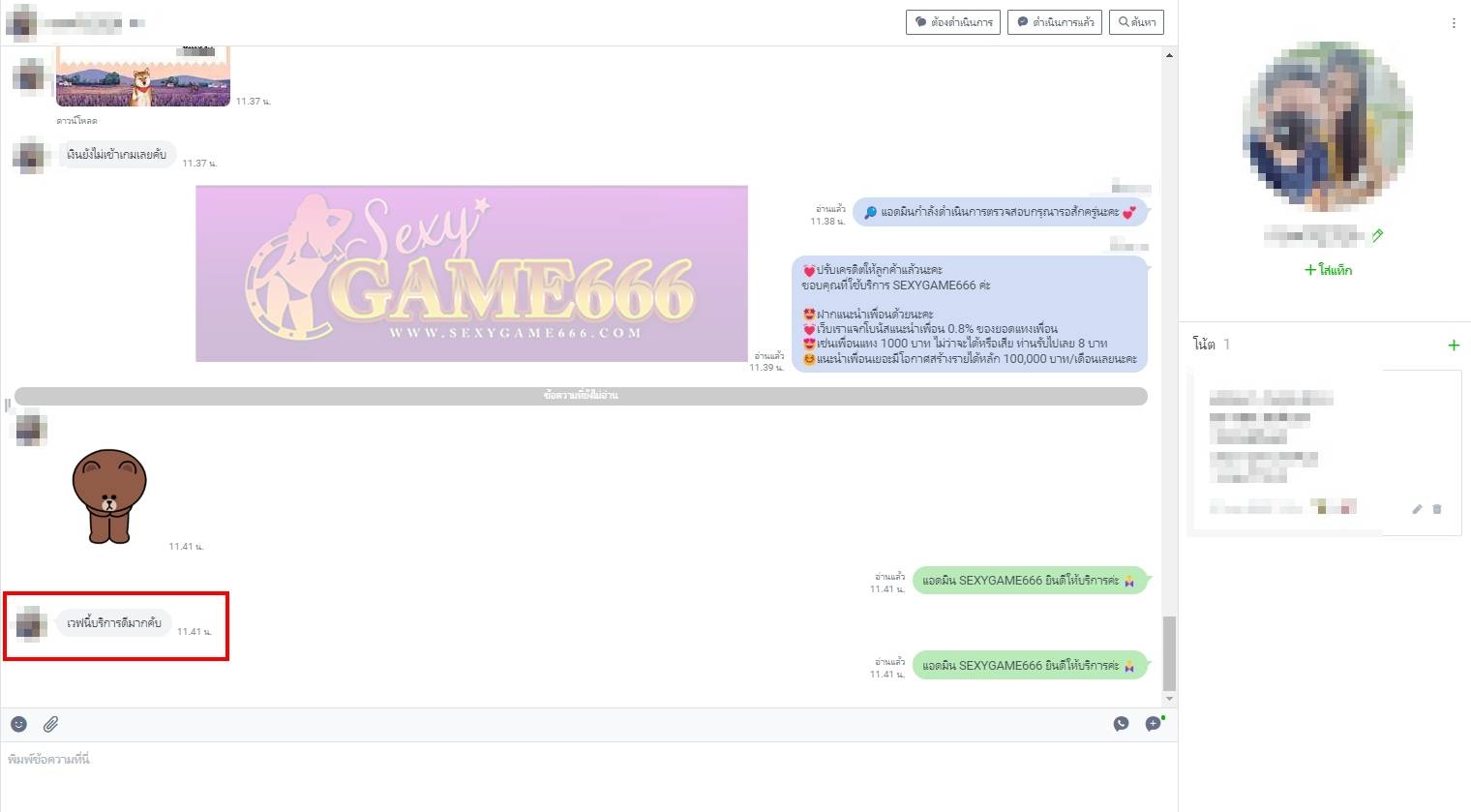Click the chat scrollbar down arrow
Image resolution: width=1471 pixels, height=812 pixels.
point(1169,699)
